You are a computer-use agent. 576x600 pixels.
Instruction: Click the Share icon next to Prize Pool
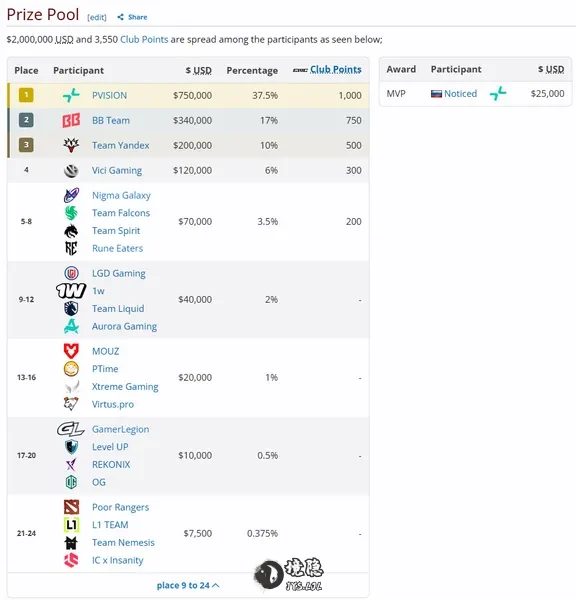(120, 17)
